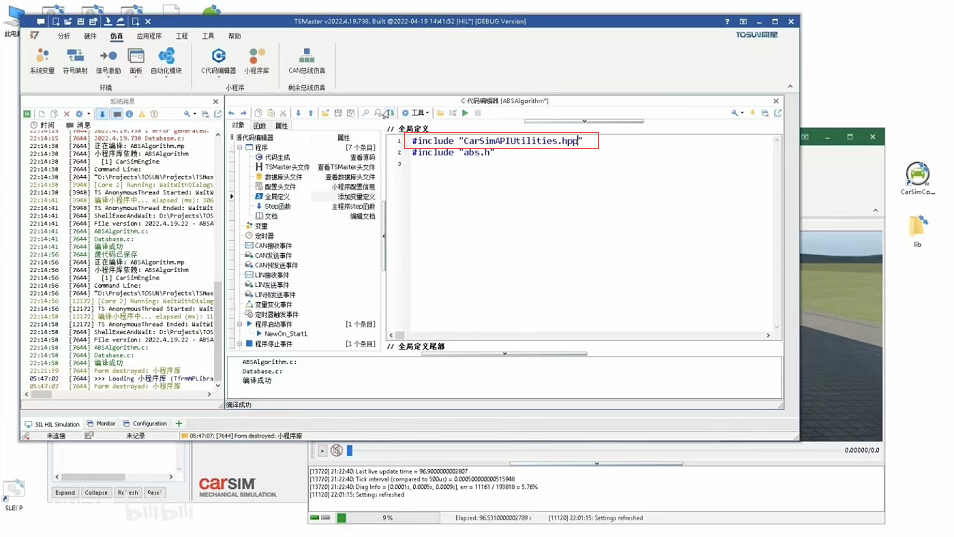Click the green run/compile arrow in code editor toolbar
954x537 pixels.
click(465, 113)
